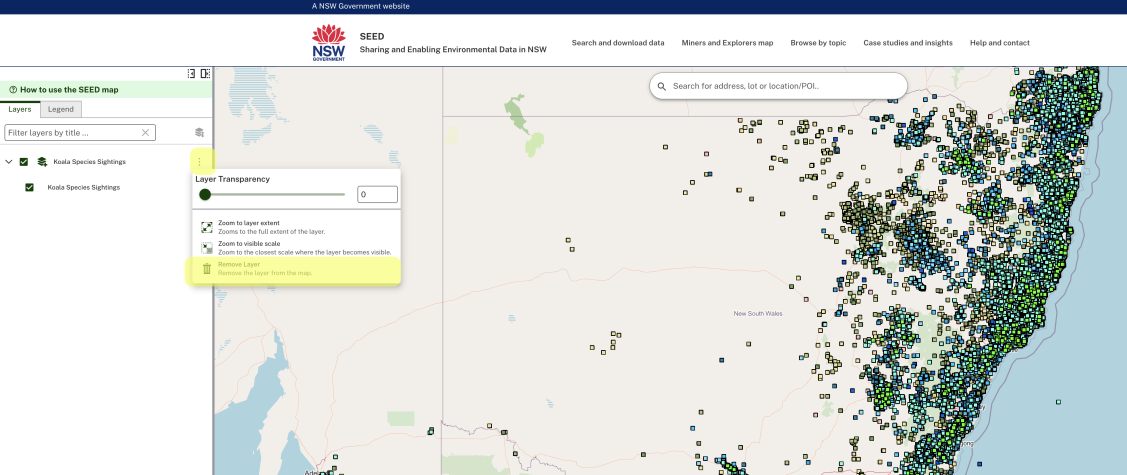The width and height of the screenshot is (1127, 475).
Task: Choose Zoom to layer extent menu entry
Action: 296,227
